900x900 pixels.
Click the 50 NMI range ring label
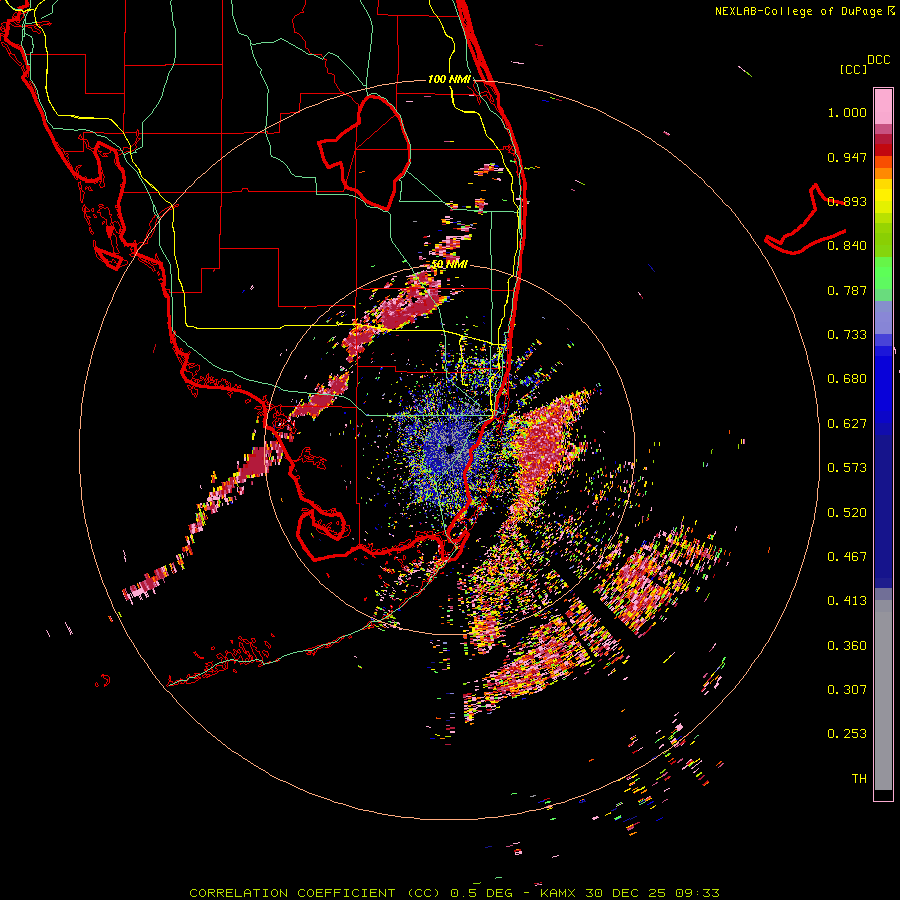450,265
